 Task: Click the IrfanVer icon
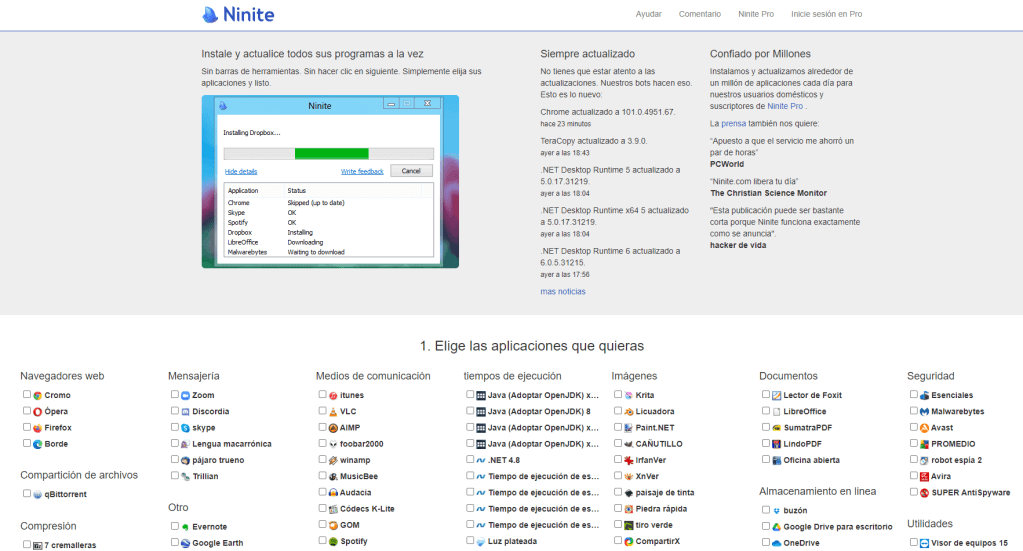(x=629, y=460)
